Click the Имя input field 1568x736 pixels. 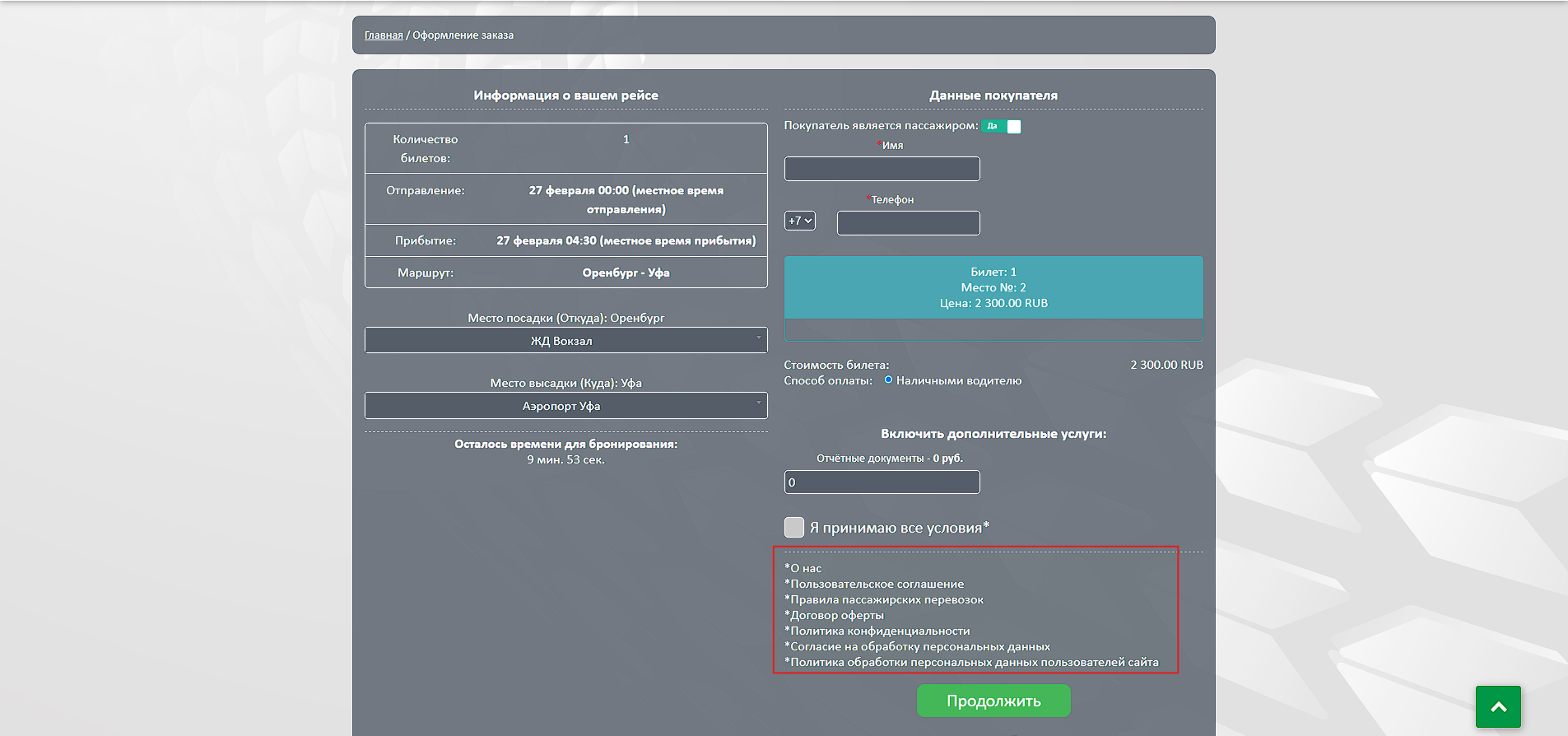882,169
